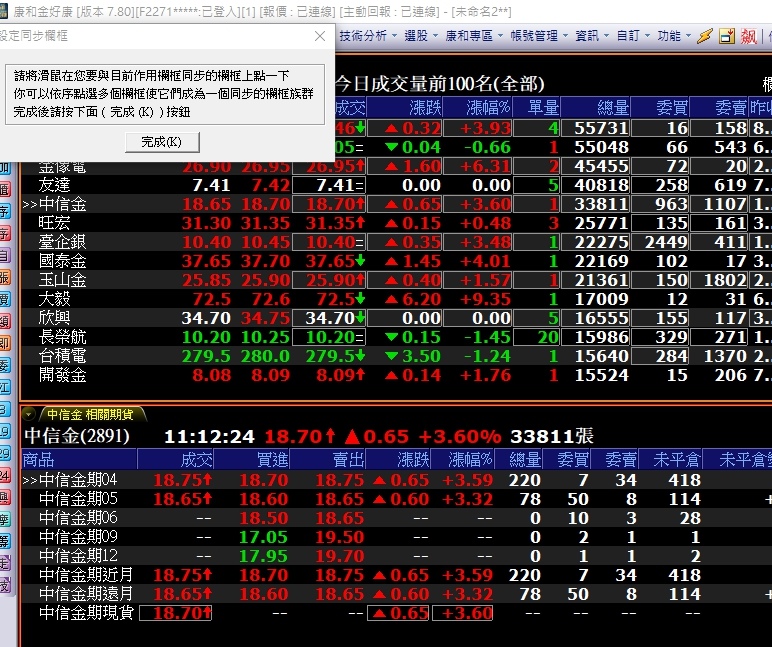Select the 中信金期12 futures row
This screenshot has width=772, height=647.
pyautogui.click(x=396, y=556)
